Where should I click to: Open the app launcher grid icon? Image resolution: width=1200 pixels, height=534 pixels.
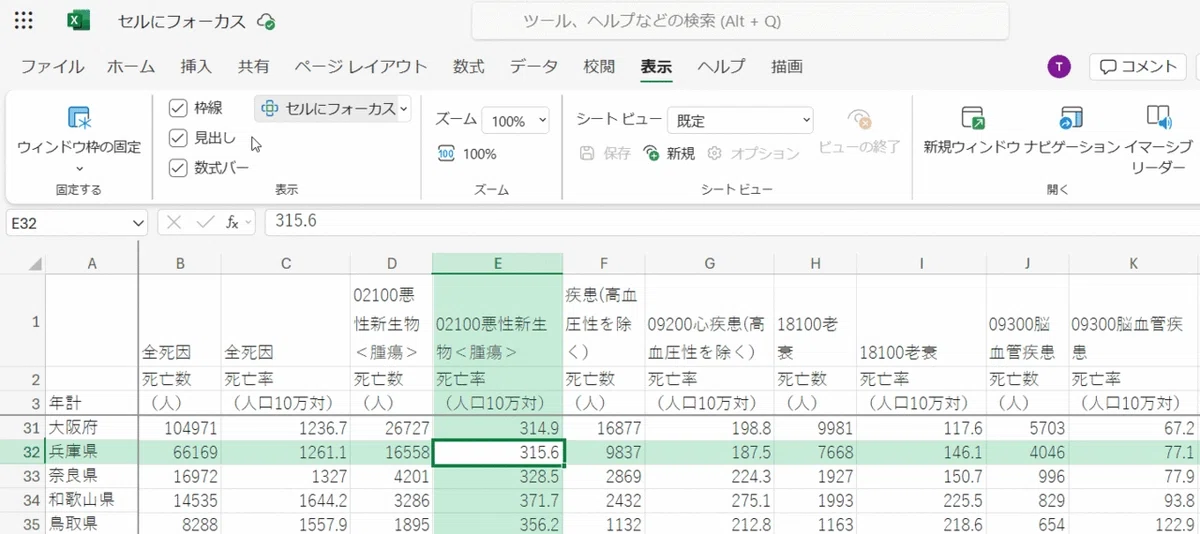[x=25, y=21]
